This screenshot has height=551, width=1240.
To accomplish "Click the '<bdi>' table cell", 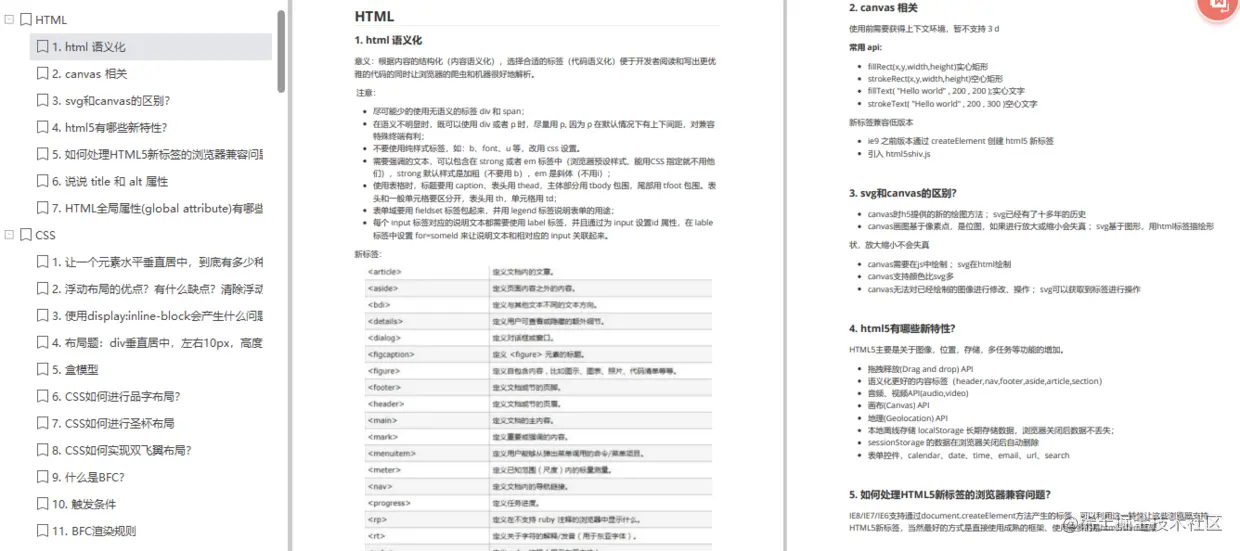I will tap(426, 304).
